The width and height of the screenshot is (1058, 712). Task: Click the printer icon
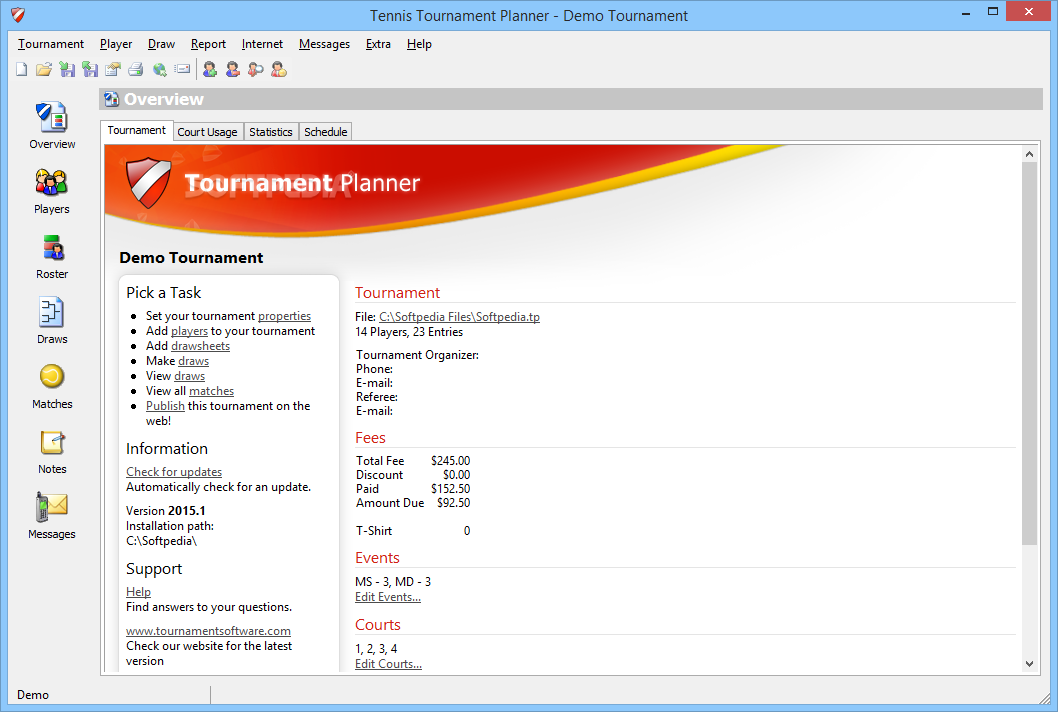click(x=136, y=70)
